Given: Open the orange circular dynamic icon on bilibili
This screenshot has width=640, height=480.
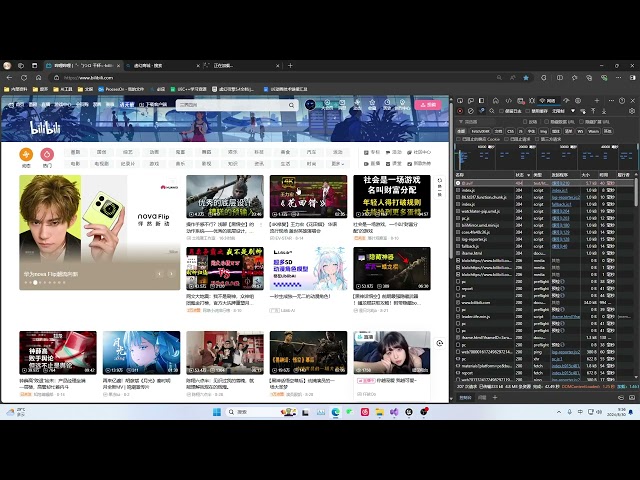Looking at the screenshot, I should click(26, 155).
